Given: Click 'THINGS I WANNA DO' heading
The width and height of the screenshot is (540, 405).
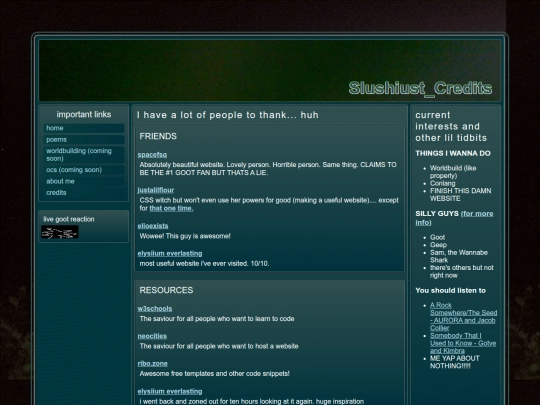Looking at the screenshot, I should (x=453, y=154).
